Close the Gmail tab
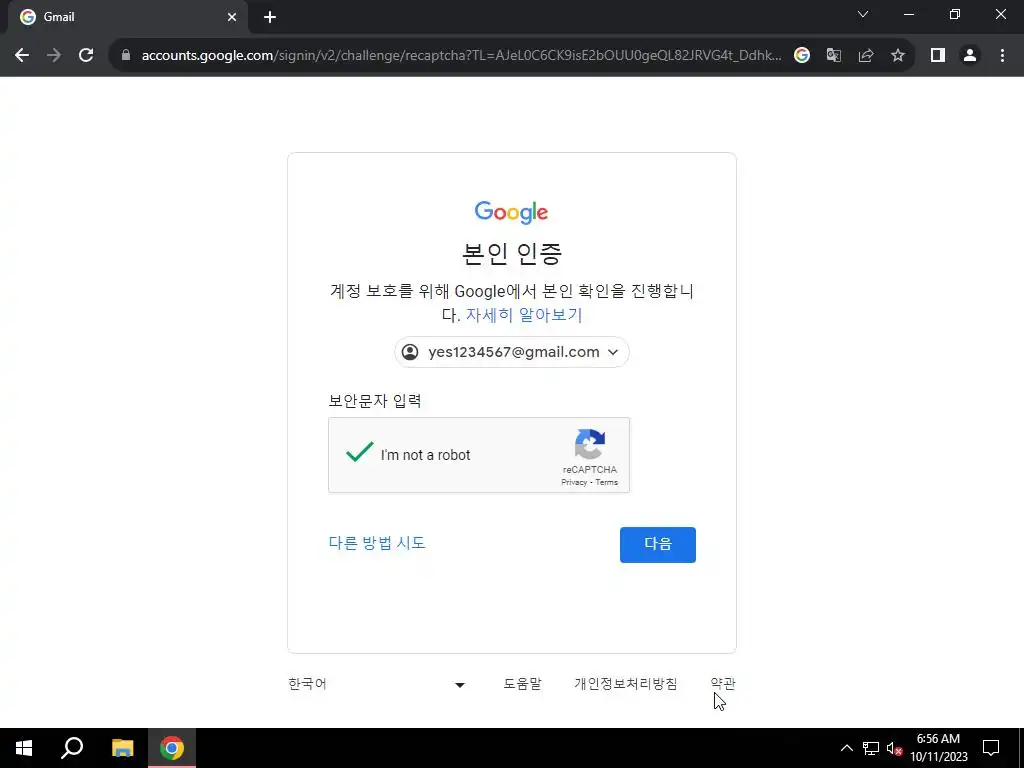 pyautogui.click(x=232, y=18)
